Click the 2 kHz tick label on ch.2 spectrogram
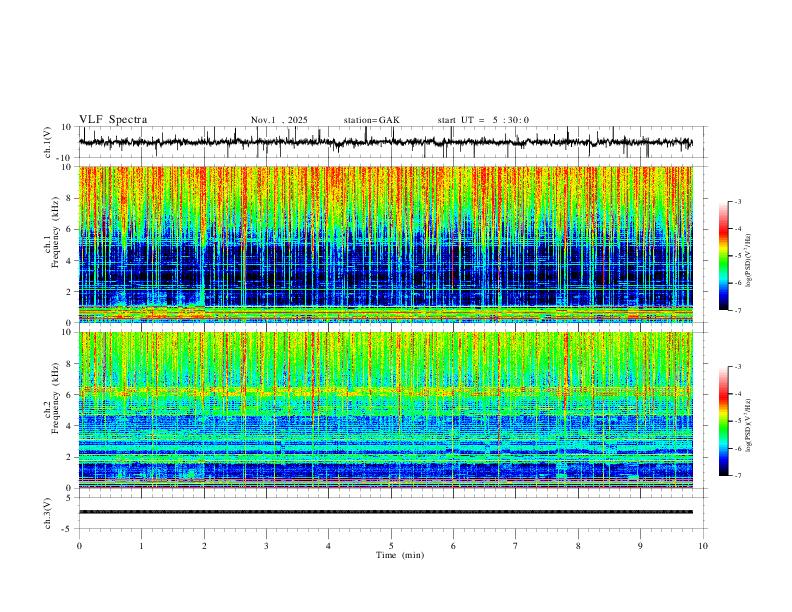This screenshot has width=792, height=612. pos(69,457)
